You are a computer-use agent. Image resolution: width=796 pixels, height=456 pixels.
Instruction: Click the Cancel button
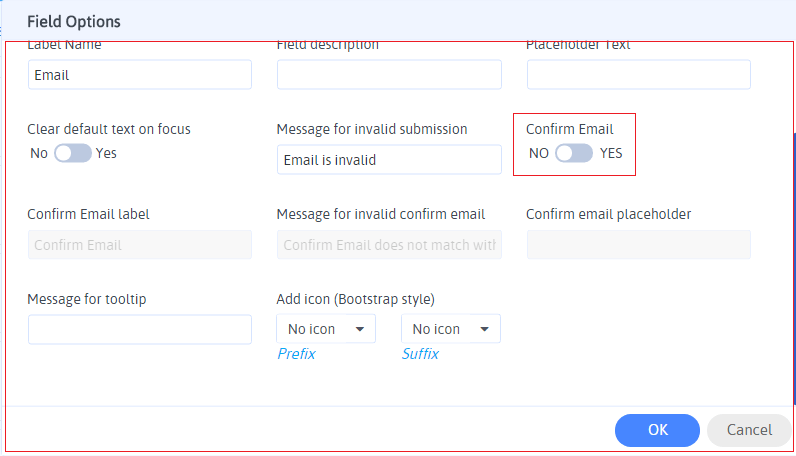(749, 430)
